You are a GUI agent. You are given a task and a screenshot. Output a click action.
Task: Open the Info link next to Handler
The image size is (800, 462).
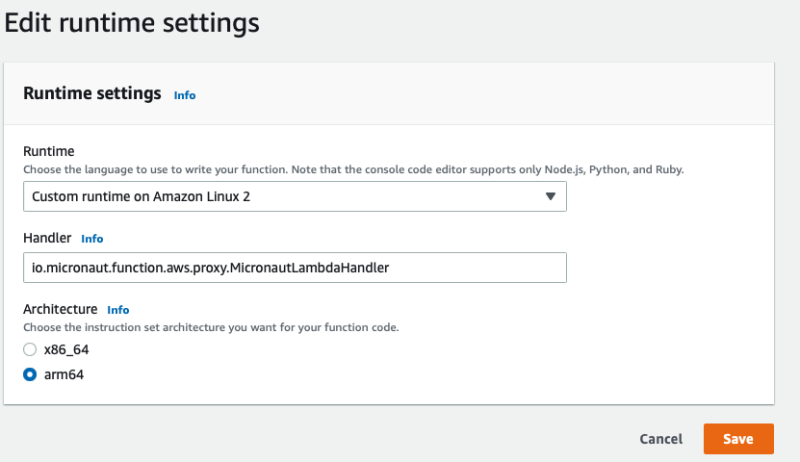click(92, 239)
